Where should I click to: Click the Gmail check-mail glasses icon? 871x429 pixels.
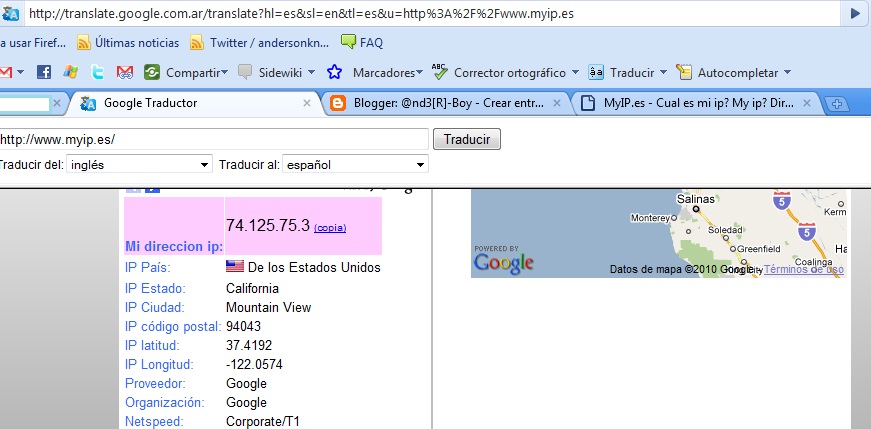(125, 72)
